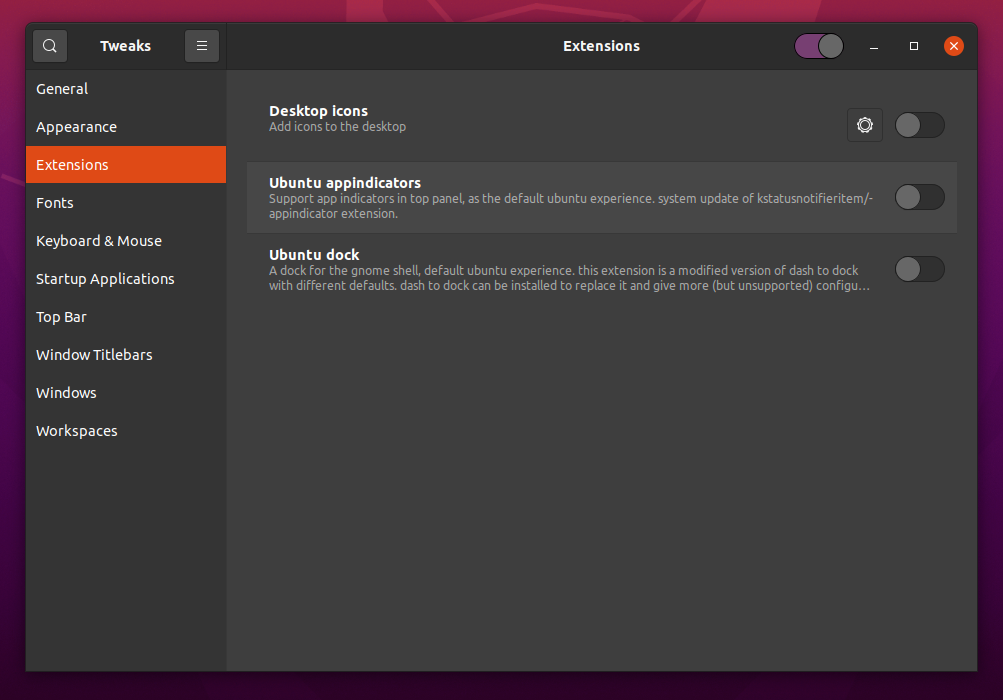Open the Workspaces section
The height and width of the screenshot is (700, 1003).
[126, 431]
